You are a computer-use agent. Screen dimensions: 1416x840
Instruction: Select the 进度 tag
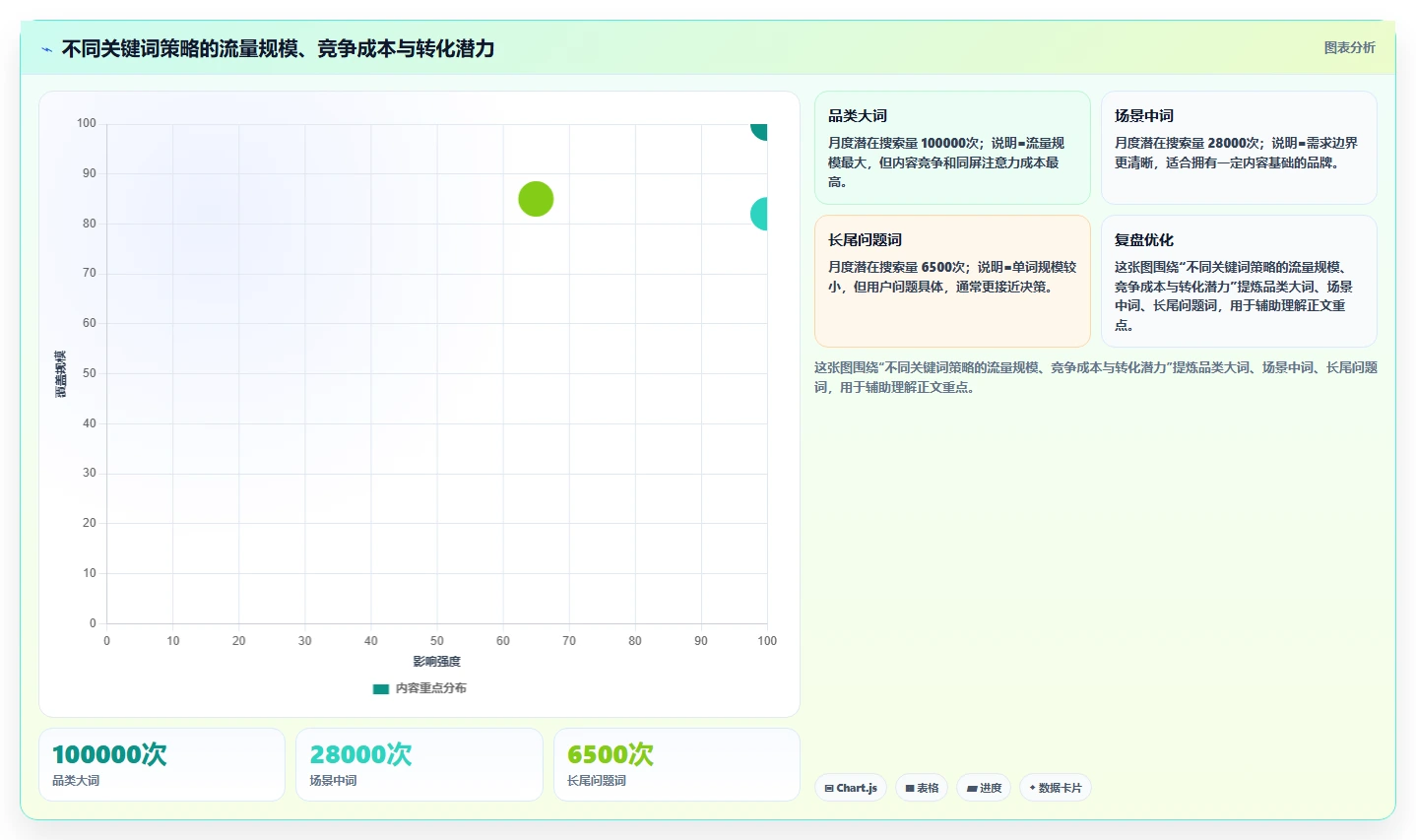pos(984,788)
